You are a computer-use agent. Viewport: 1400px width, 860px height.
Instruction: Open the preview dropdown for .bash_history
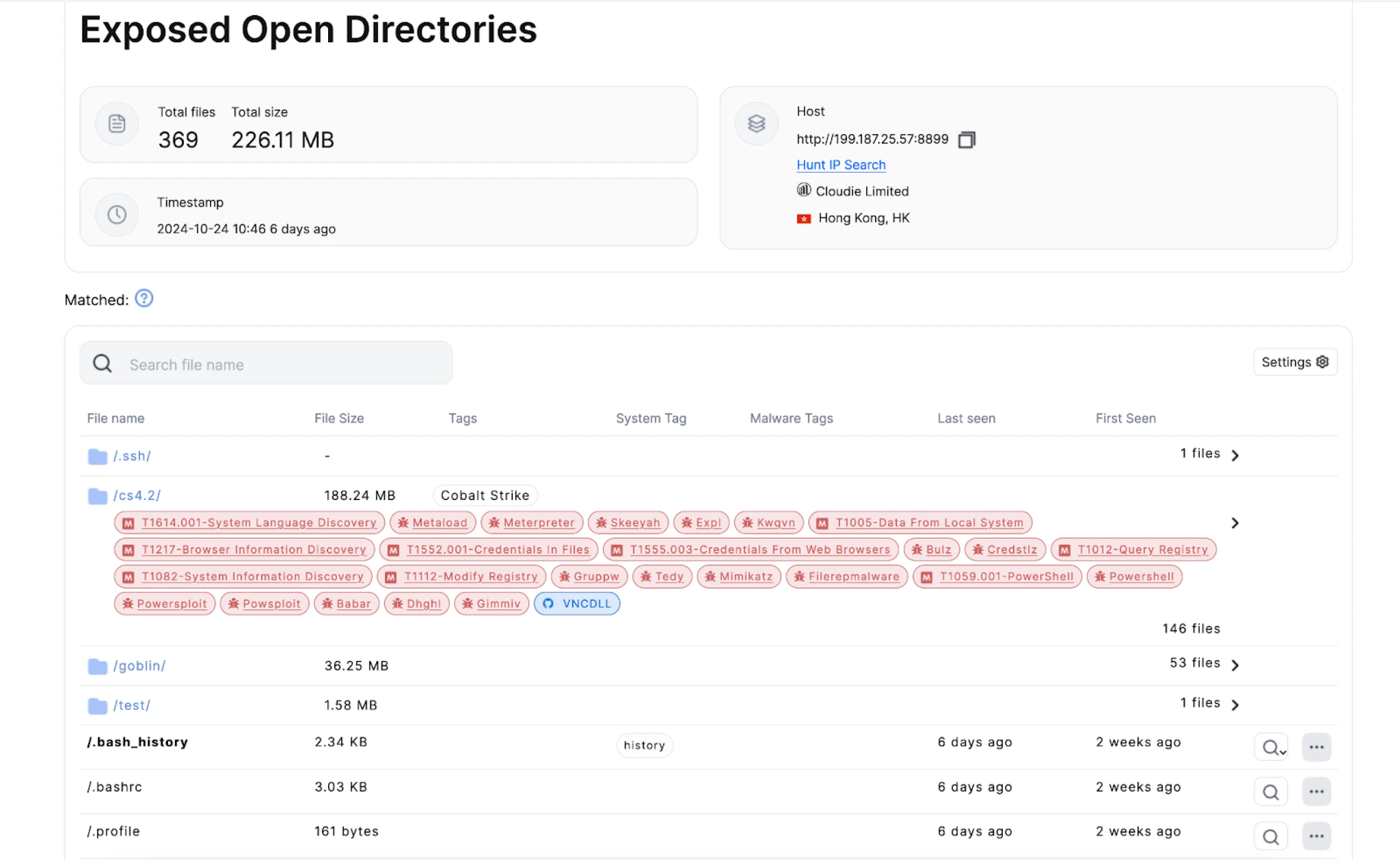coord(1271,747)
